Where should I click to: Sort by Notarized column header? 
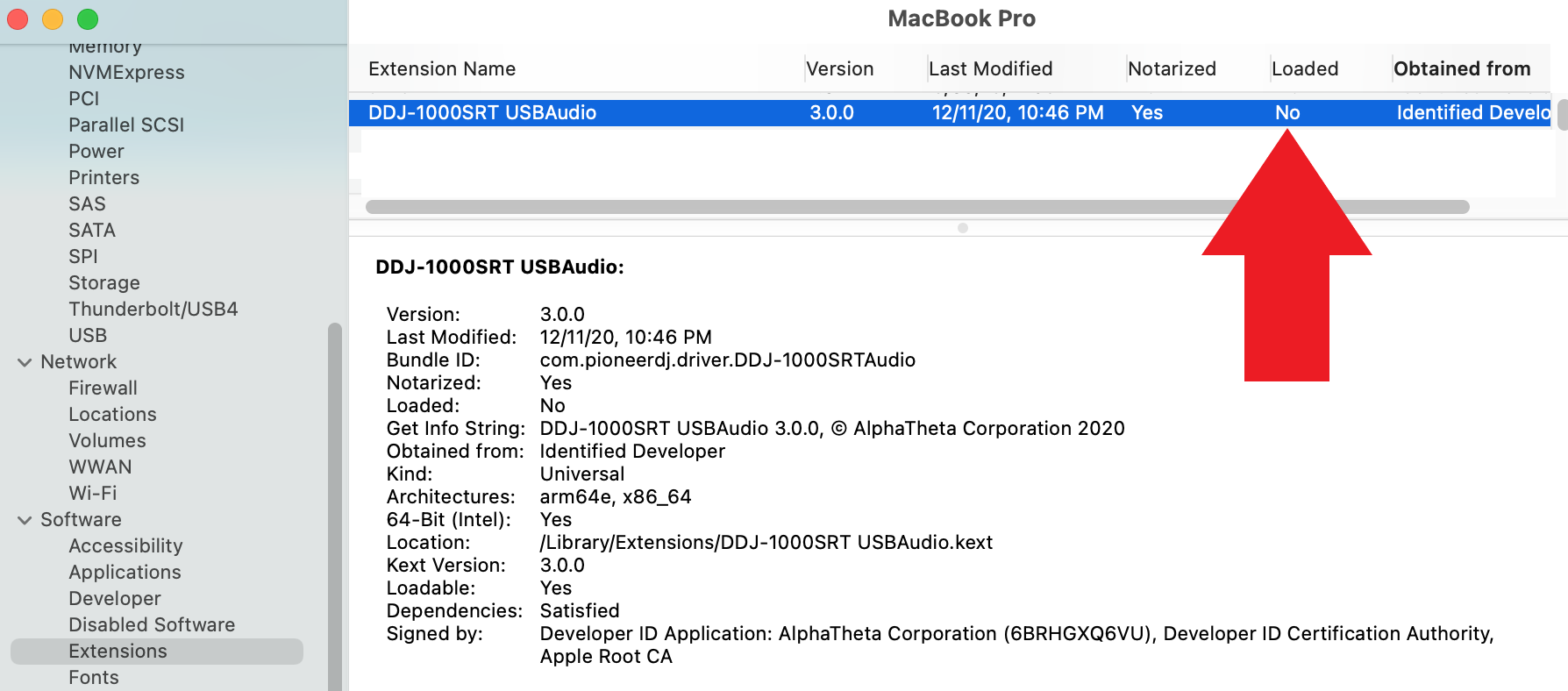[1172, 69]
